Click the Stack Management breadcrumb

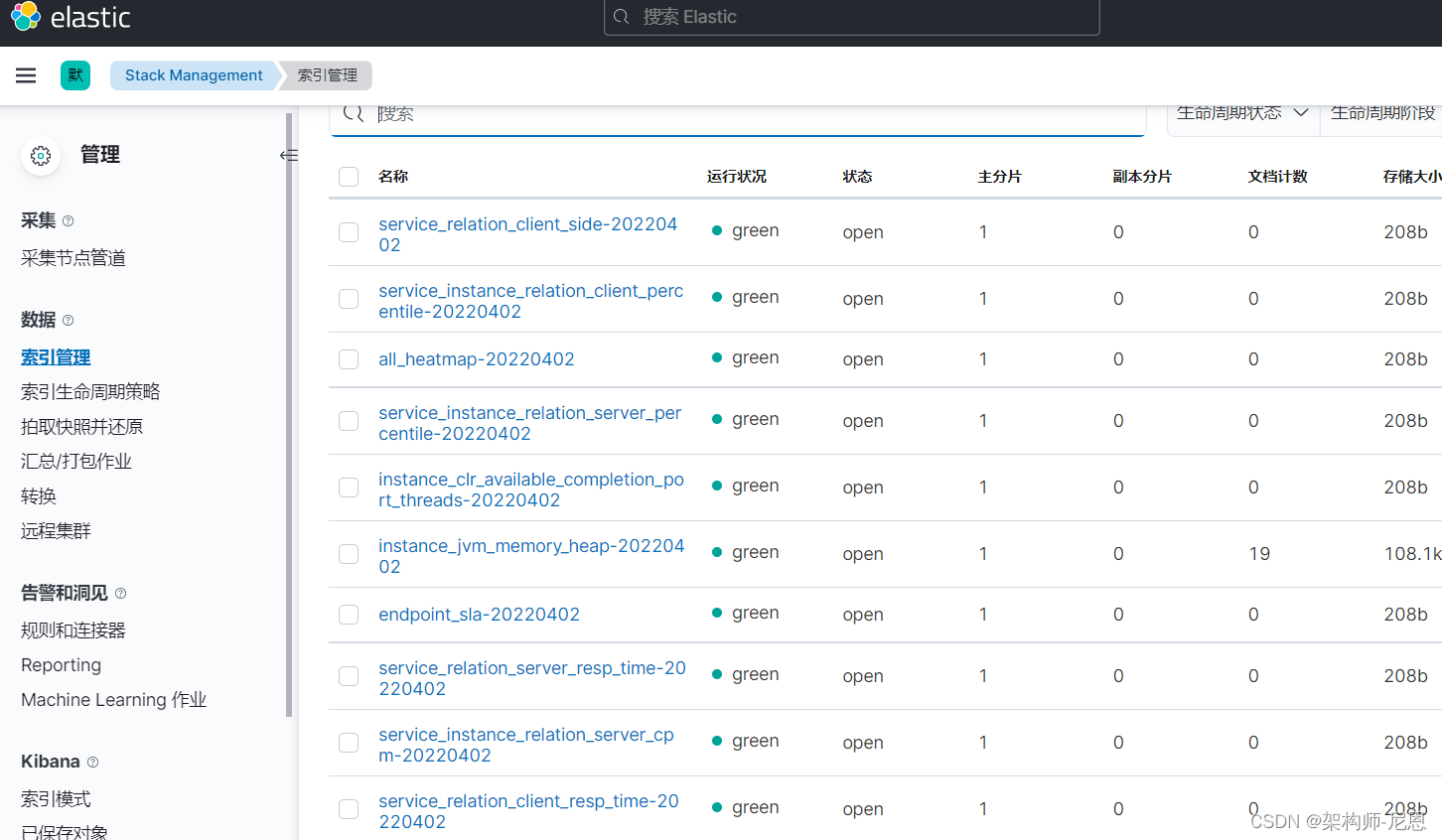(194, 75)
